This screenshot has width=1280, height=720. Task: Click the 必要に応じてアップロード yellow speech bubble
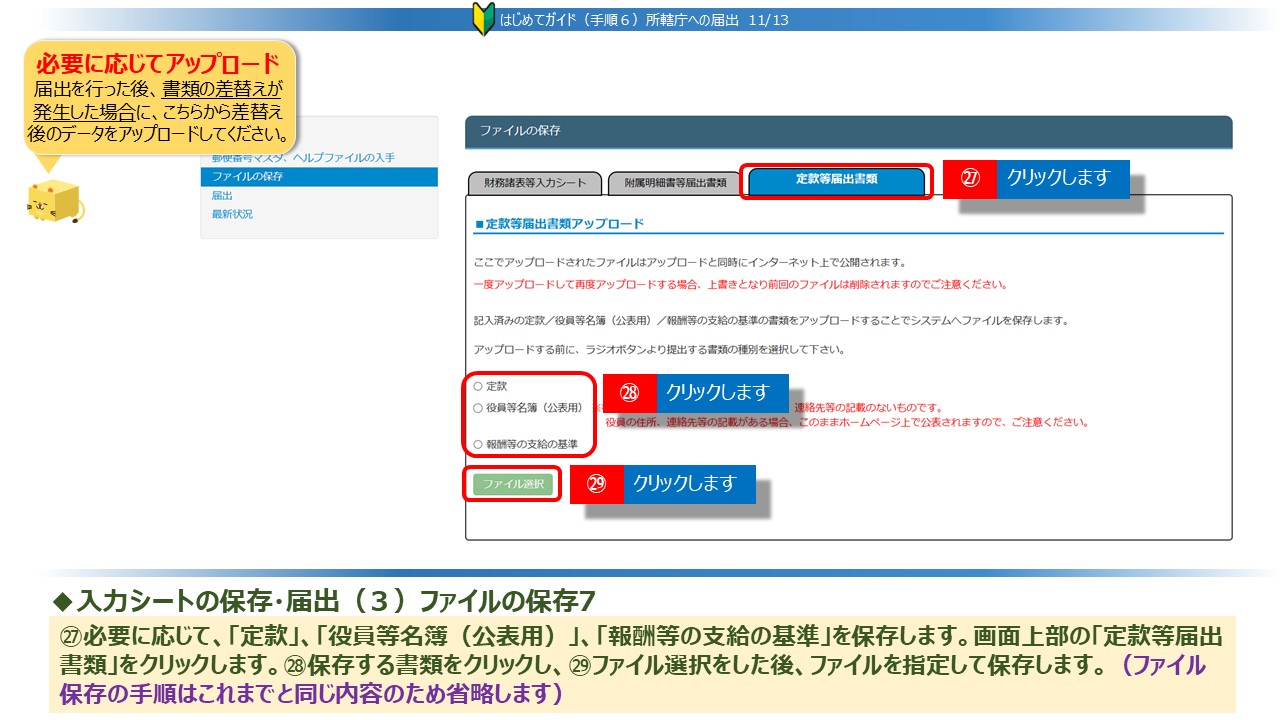(x=160, y=97)
